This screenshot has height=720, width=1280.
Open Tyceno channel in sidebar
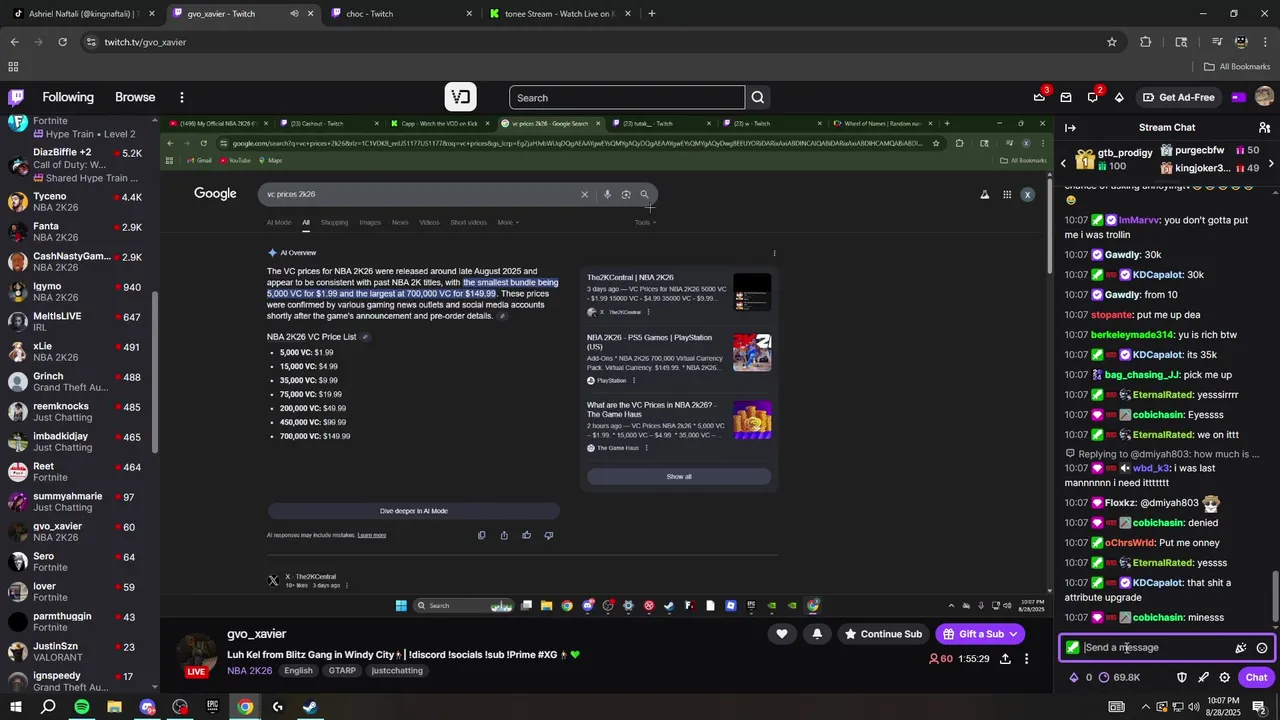tap(78, 202)
